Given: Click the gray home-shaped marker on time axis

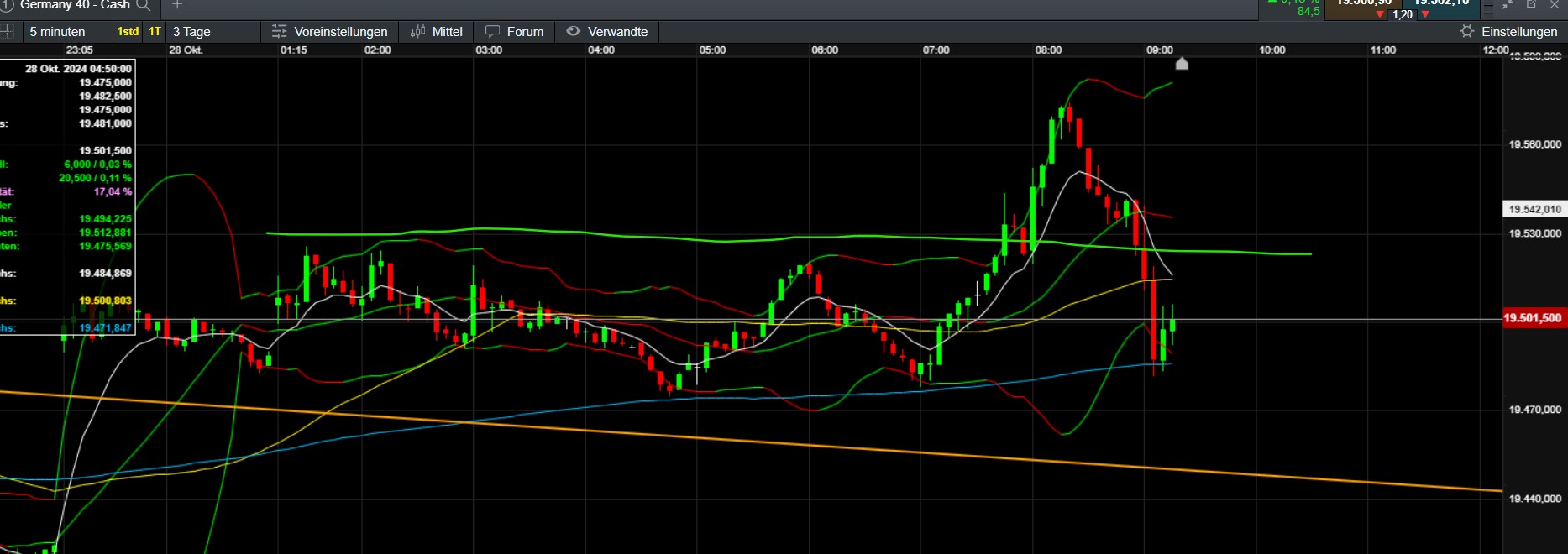Looking at the screenshot, I should (1182, 64).
